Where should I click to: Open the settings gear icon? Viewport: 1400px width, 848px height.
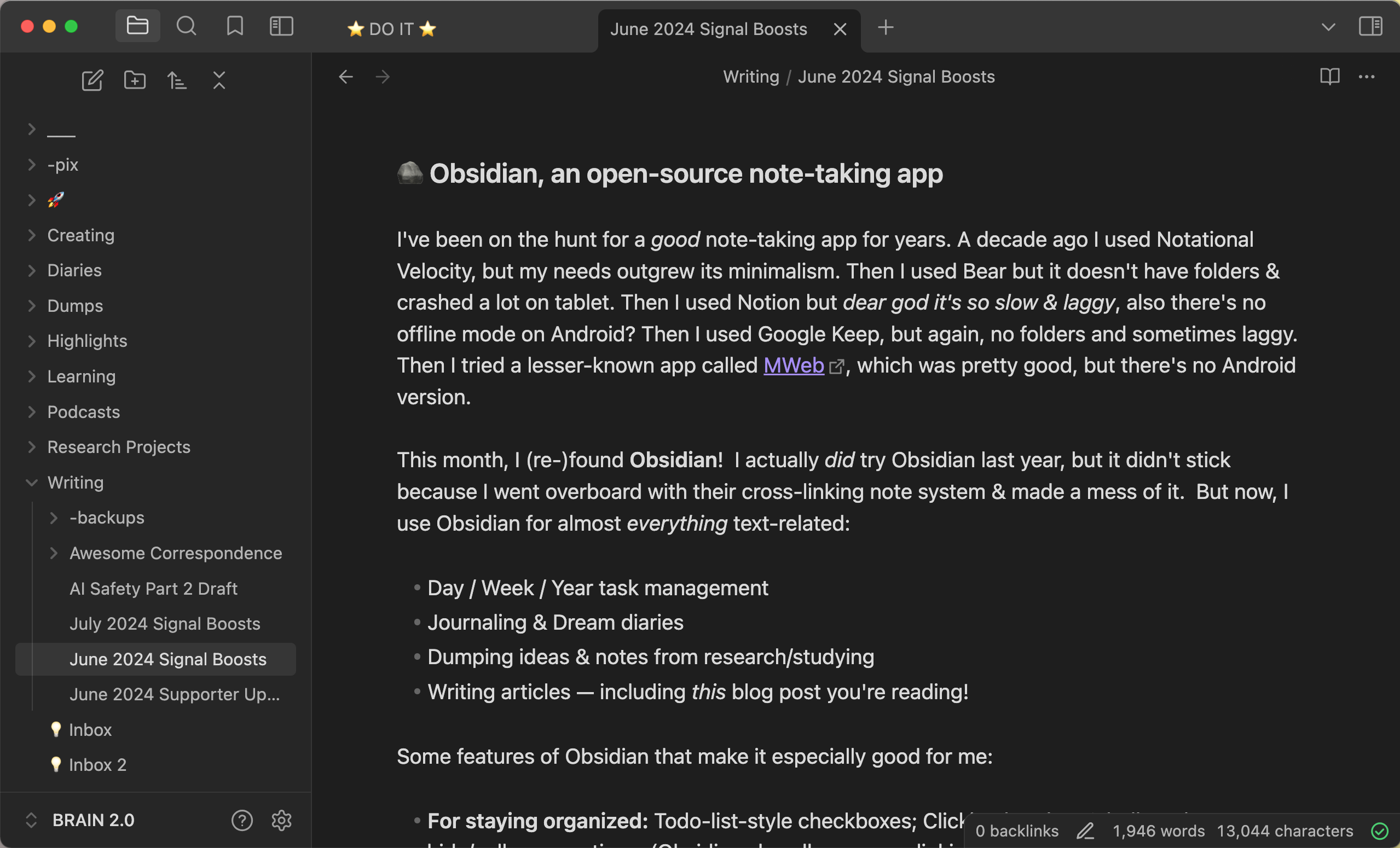(281, 820)
